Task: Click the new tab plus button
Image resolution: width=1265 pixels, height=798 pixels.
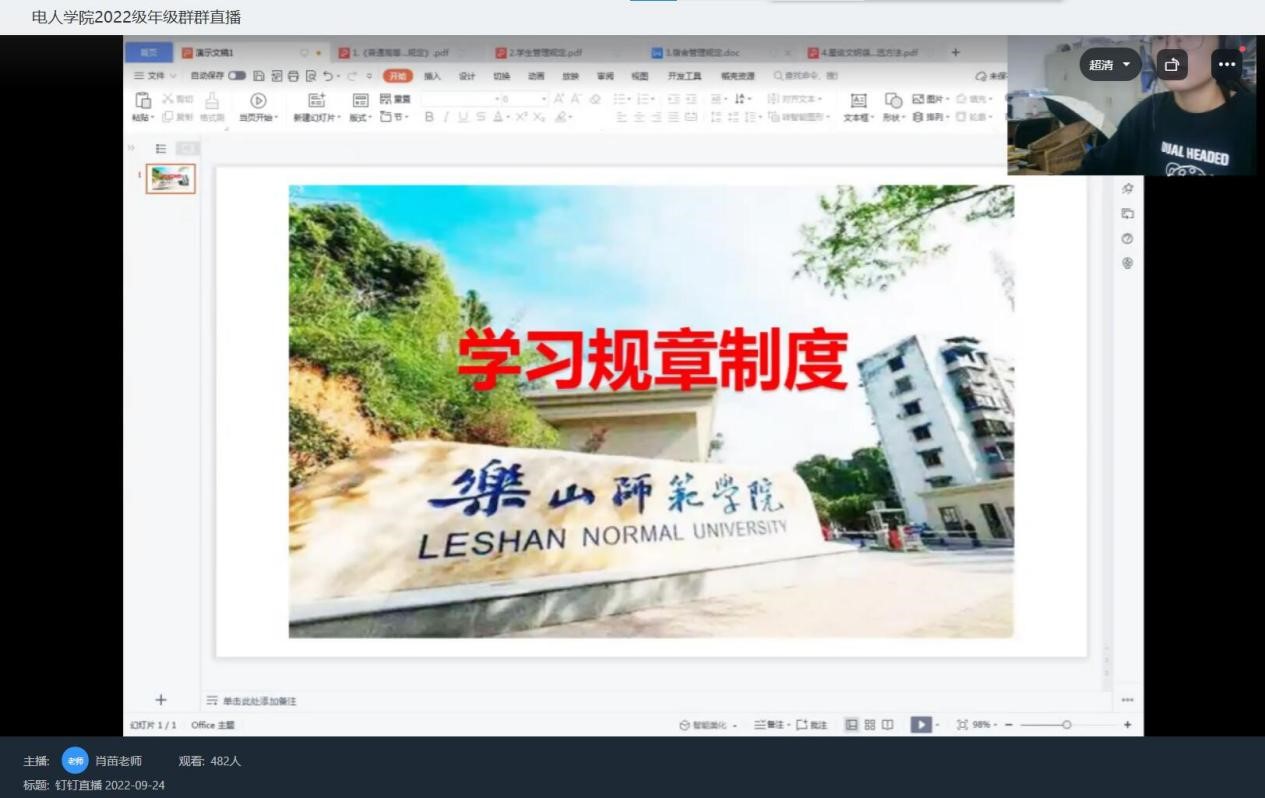Action: coord(955,53)
